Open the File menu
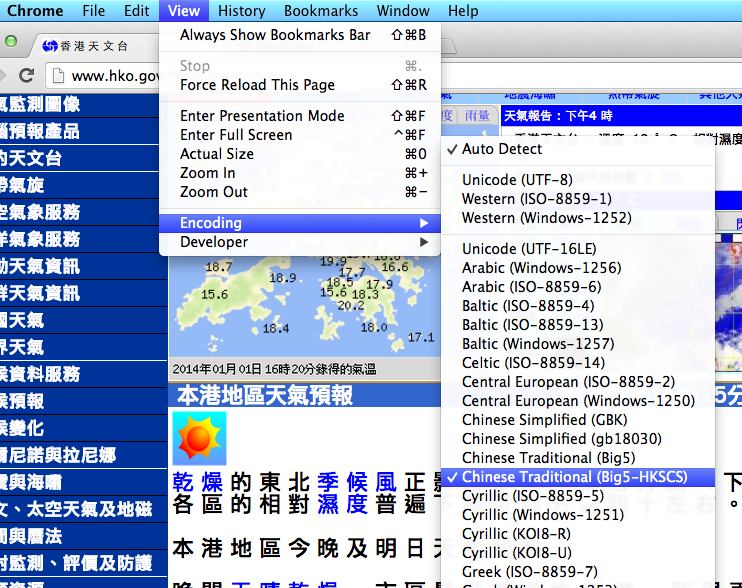This screenshot has height=588, width=742. click(x=94, y=10)
